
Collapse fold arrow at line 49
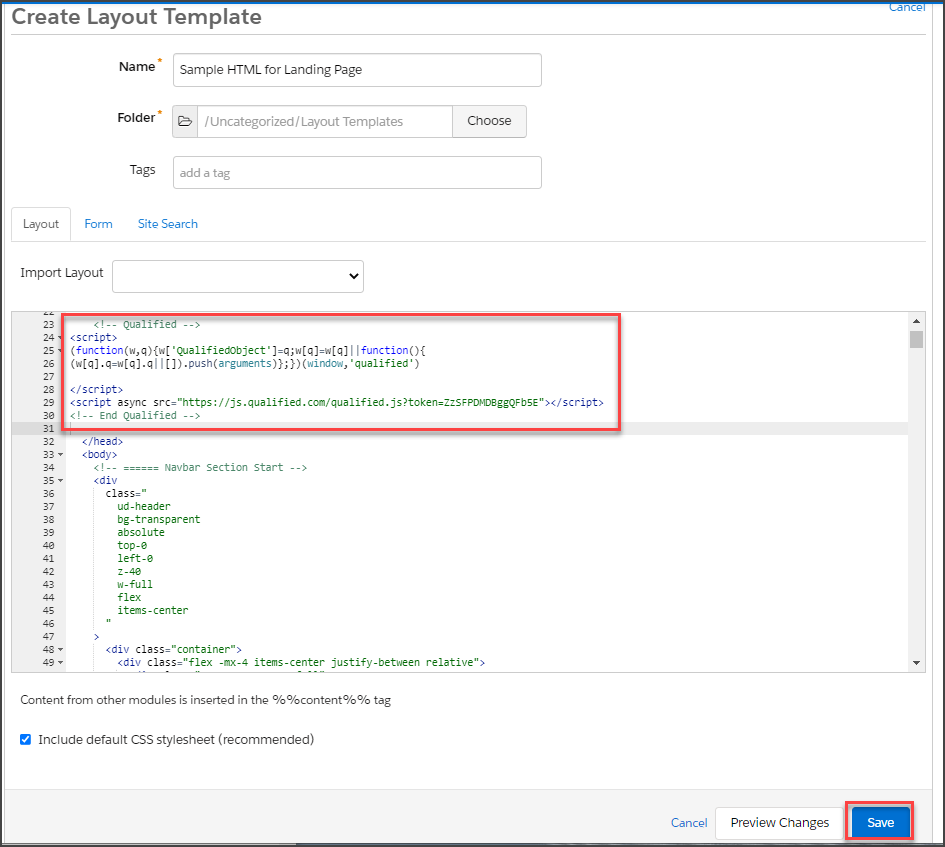[x=60, y=663]
